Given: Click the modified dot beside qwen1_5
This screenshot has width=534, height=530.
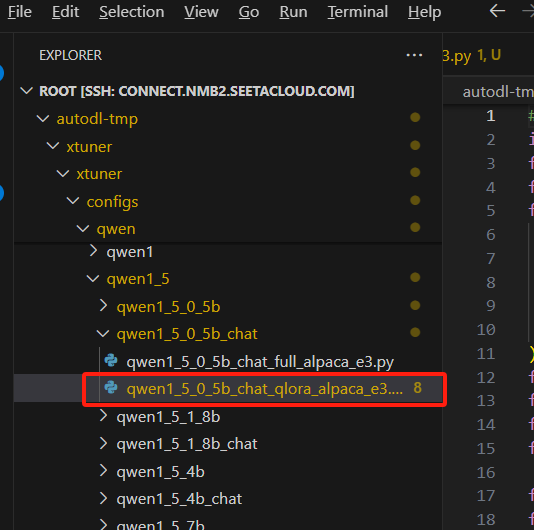Looking at the screenshot, I should click(x=415, y=277).
